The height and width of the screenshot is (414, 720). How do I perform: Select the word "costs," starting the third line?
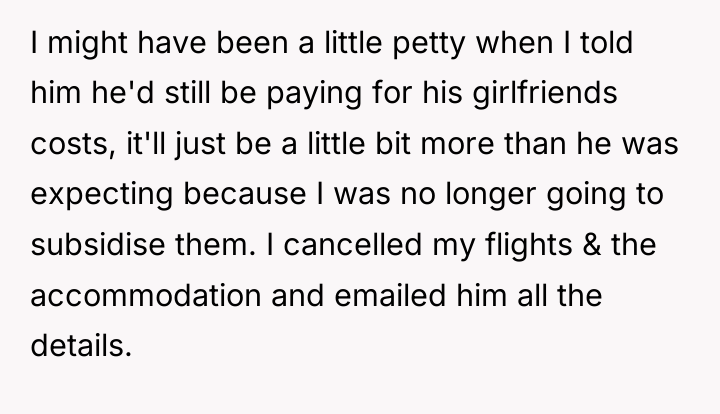coord(73,145)
